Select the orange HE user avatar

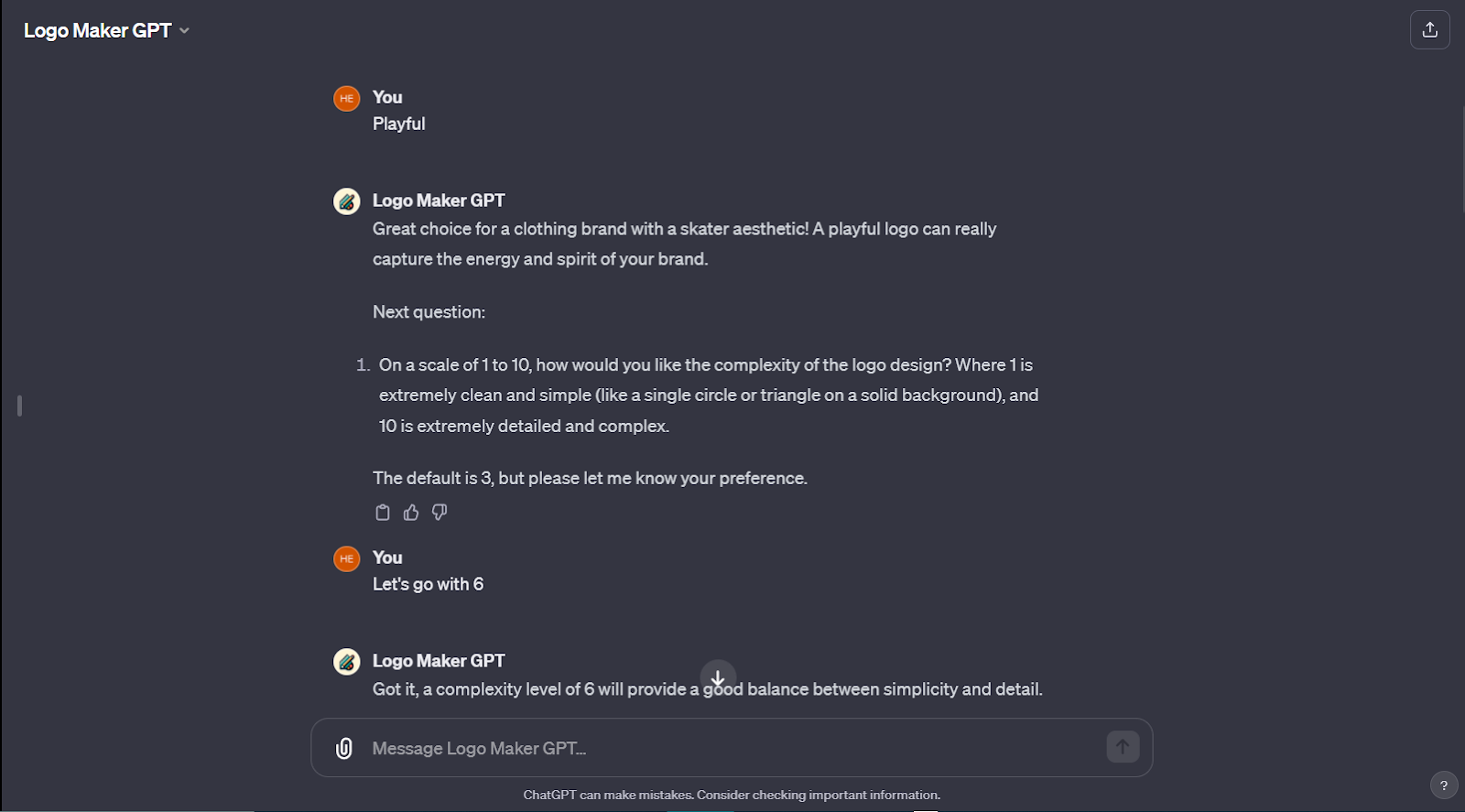click(x=346, y=98)
